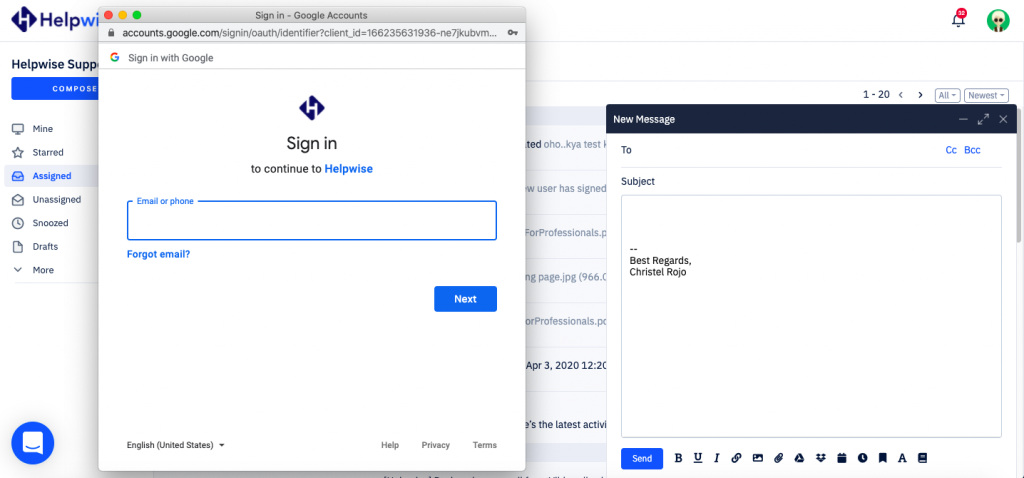
Task: Open the chat support bubble
Action: [33, 443]
